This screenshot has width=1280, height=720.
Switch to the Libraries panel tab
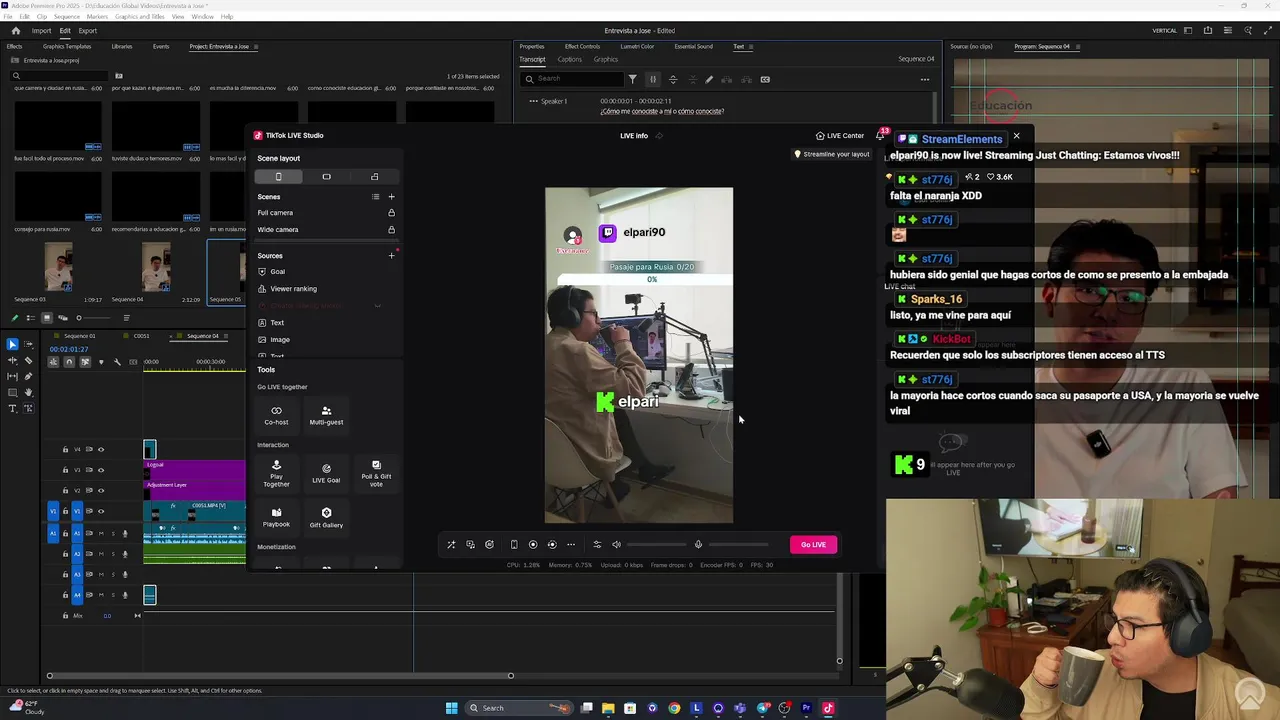click(121, 47)
